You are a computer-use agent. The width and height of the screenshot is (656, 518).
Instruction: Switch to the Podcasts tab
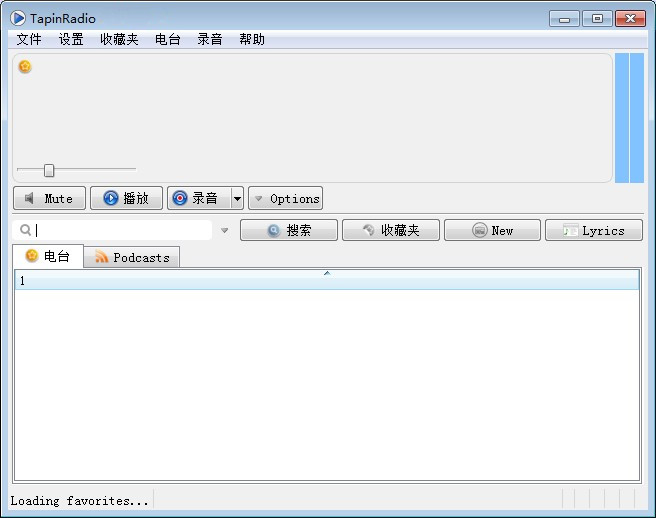[132, 257]
